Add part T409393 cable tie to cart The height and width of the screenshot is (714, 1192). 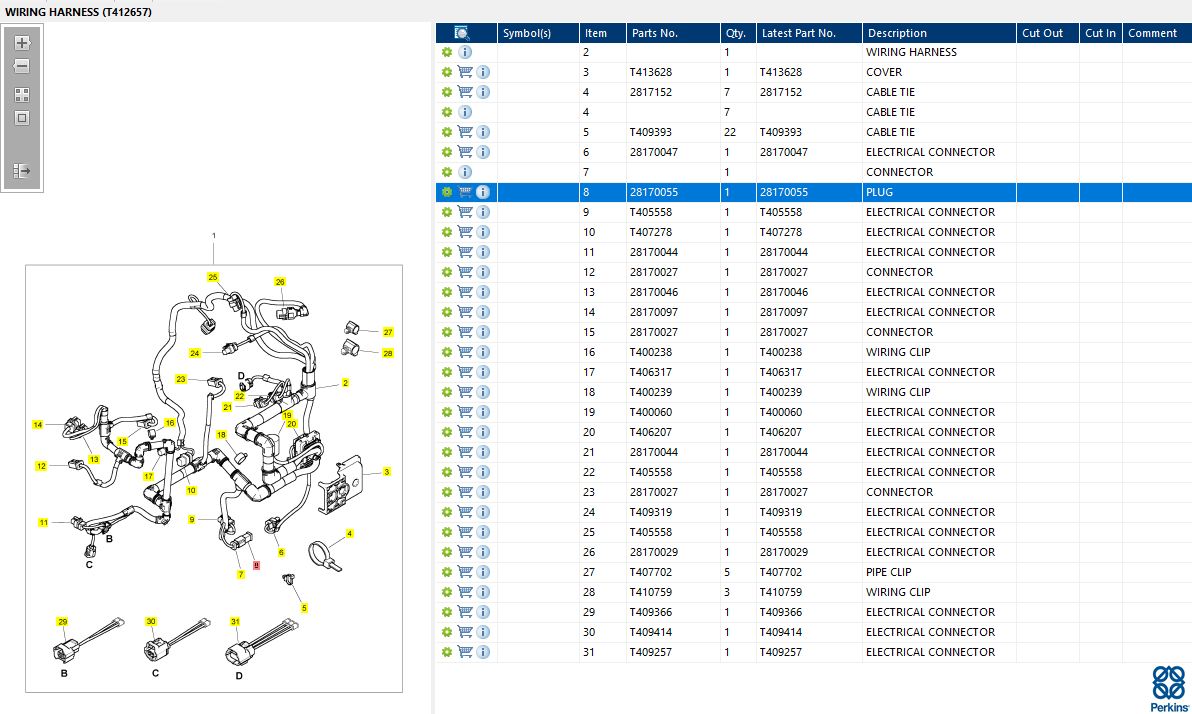(x=464, y=132)
